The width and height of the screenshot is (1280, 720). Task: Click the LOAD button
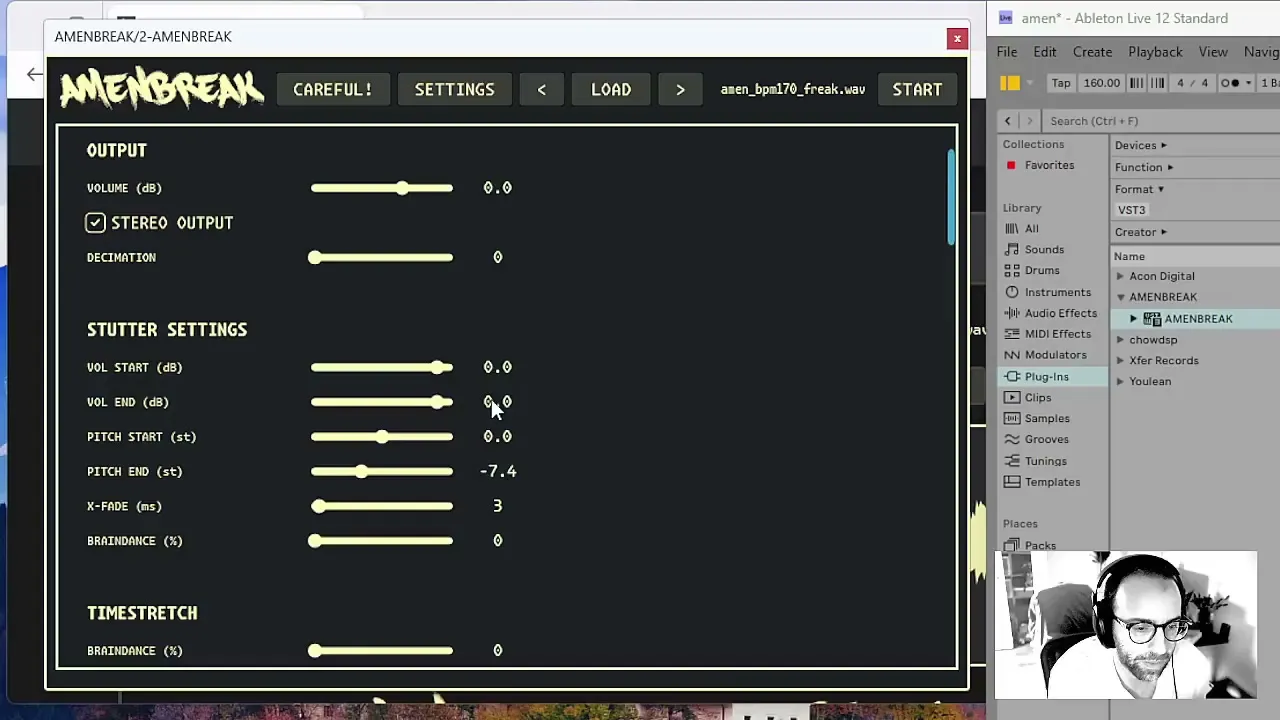611,90
